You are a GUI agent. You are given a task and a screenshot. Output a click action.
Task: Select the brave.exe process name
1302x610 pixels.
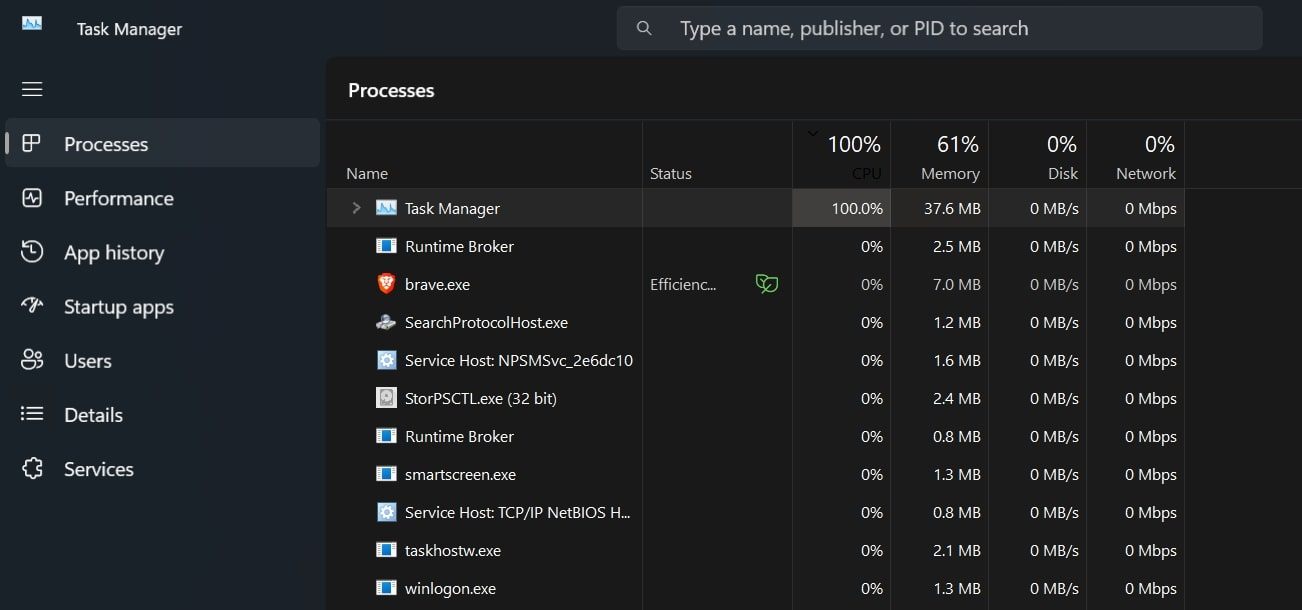[437, 284]
